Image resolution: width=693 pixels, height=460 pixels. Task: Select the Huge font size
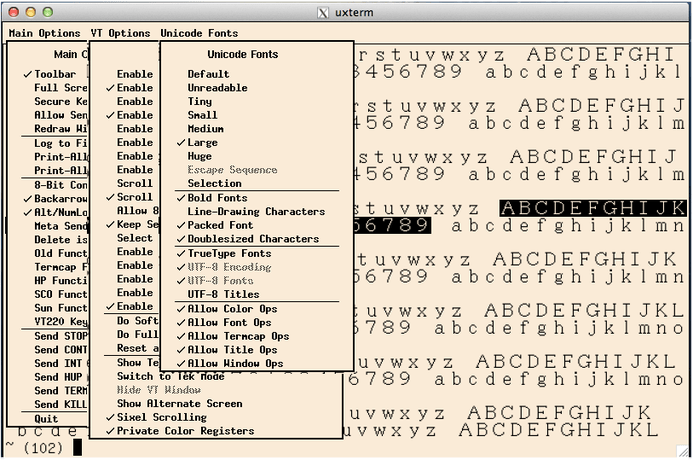[x=200, y=156]
